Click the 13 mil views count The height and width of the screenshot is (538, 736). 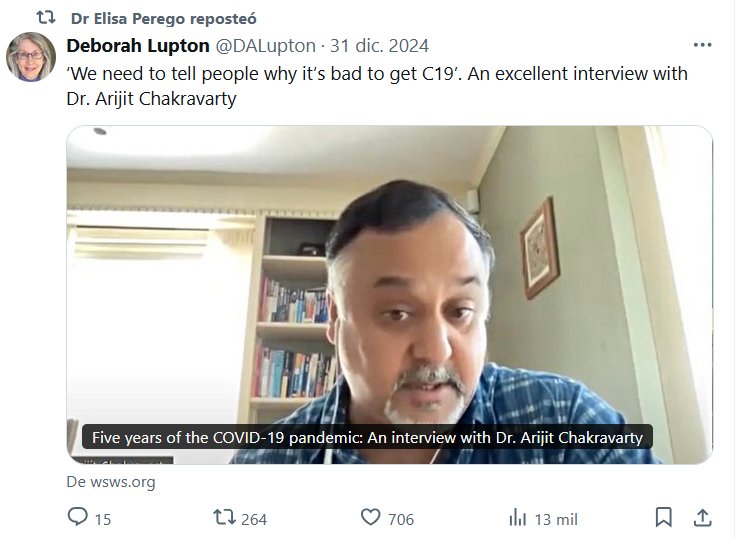point(556,519)
